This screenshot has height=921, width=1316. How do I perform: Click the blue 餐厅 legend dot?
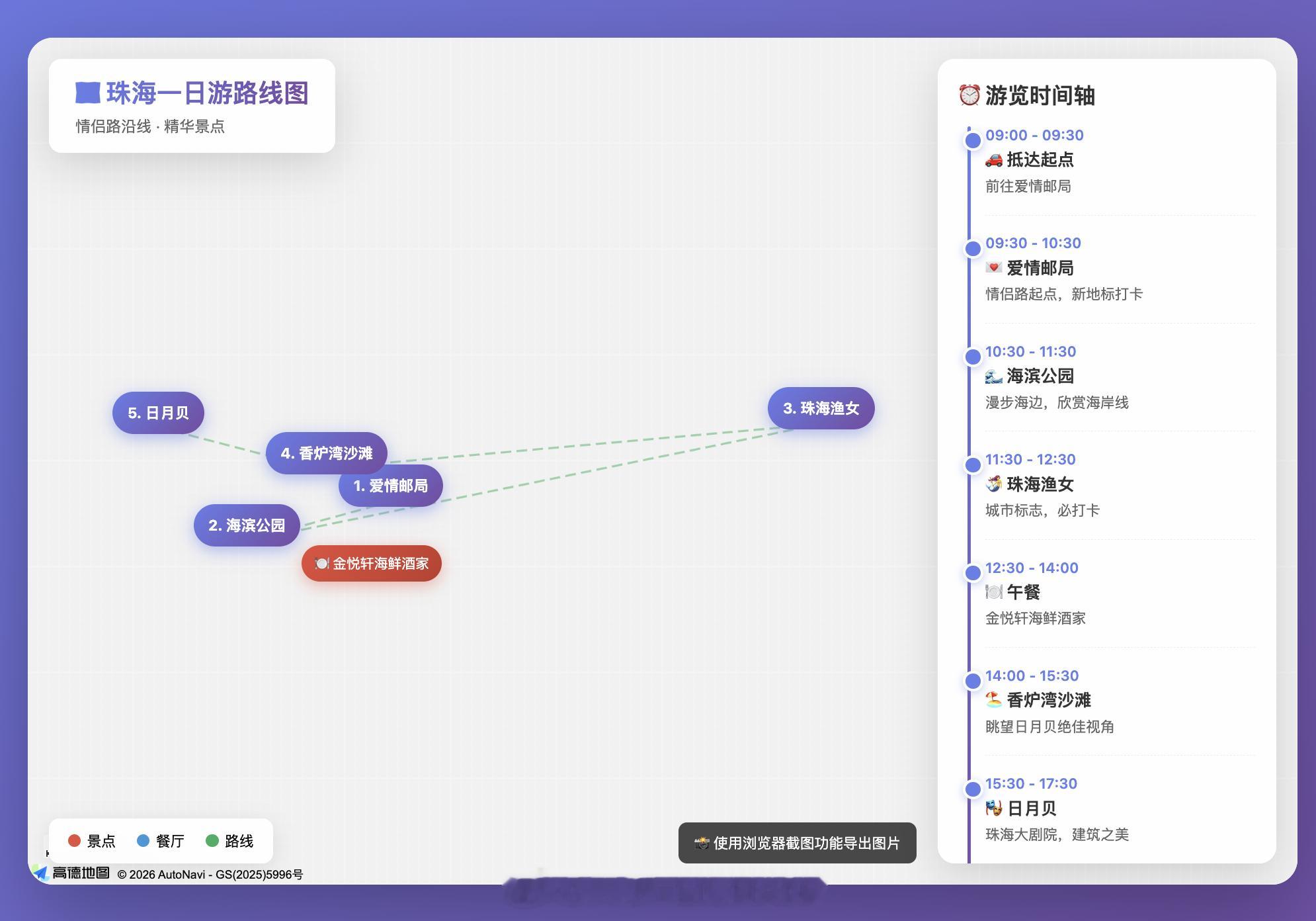pos(143,841)
